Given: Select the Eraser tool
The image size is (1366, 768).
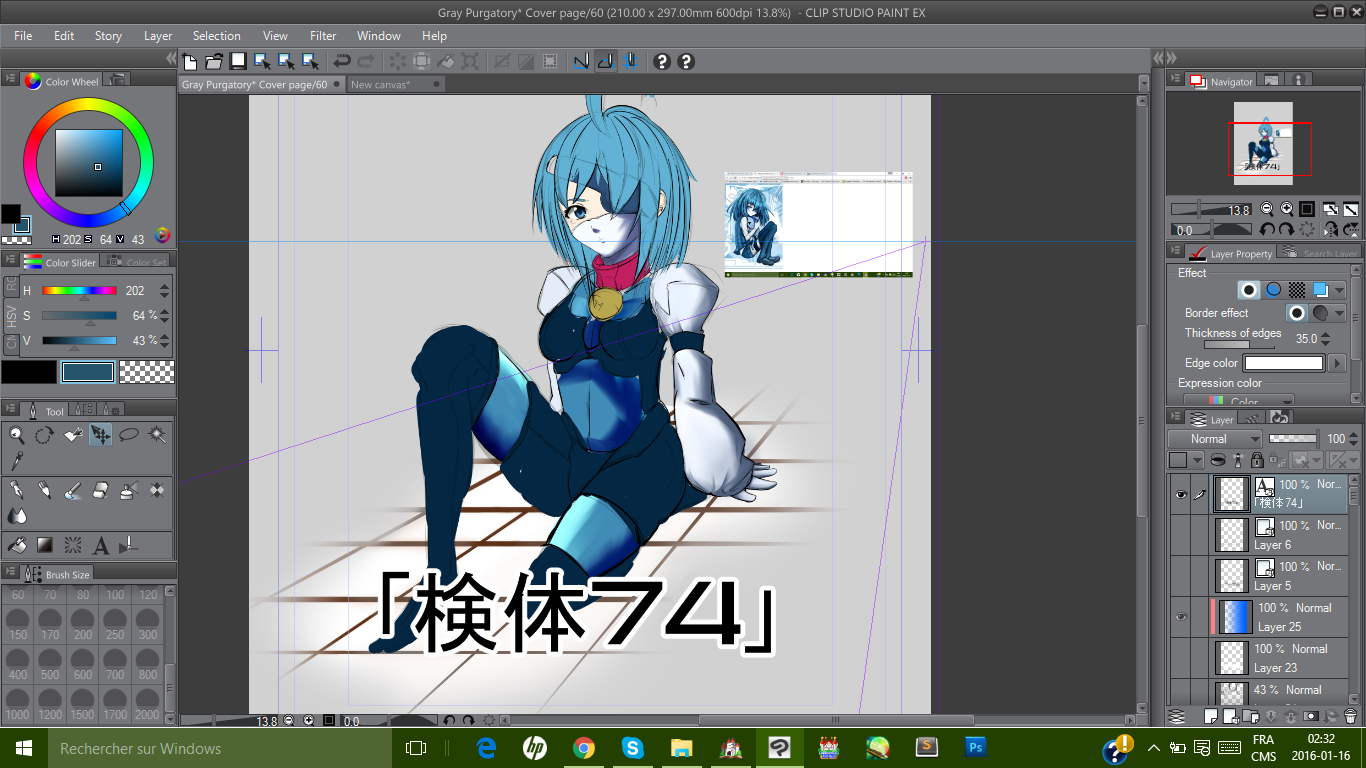Looking at the screenshot, I should coord(101,490).
